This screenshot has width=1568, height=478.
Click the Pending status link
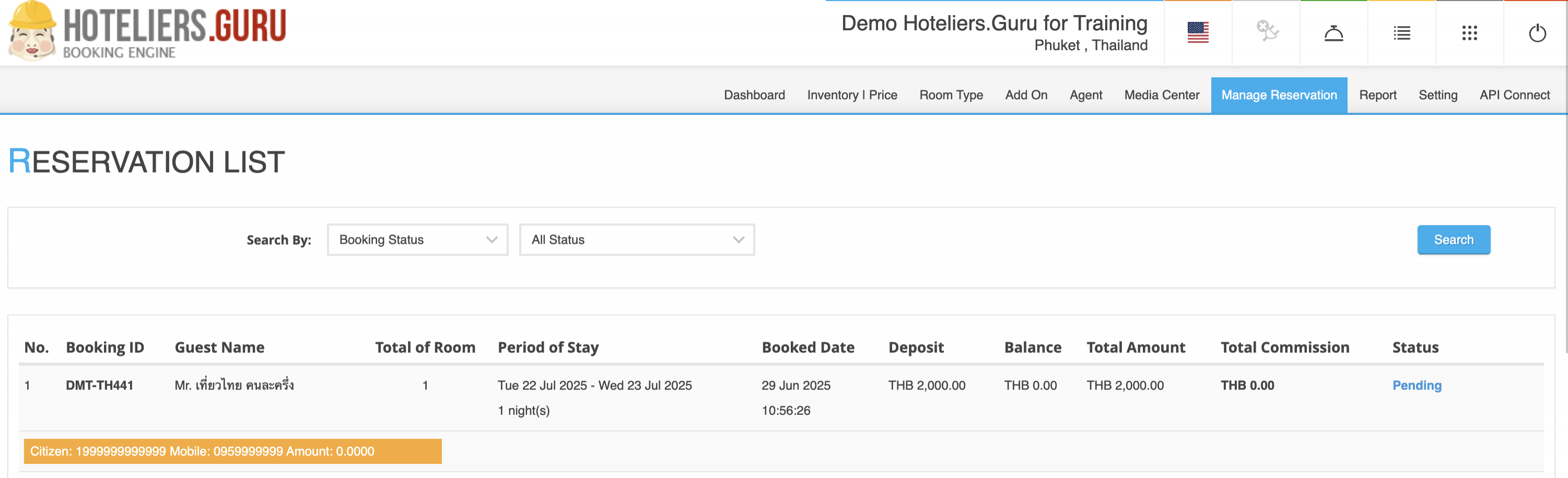click(x=1417, y=385)
